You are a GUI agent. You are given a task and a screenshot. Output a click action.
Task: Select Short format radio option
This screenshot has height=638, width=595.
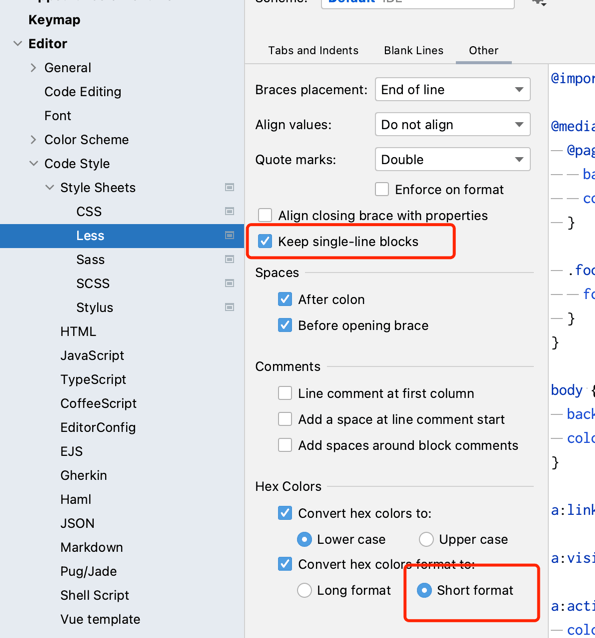(x=424, y=590)
